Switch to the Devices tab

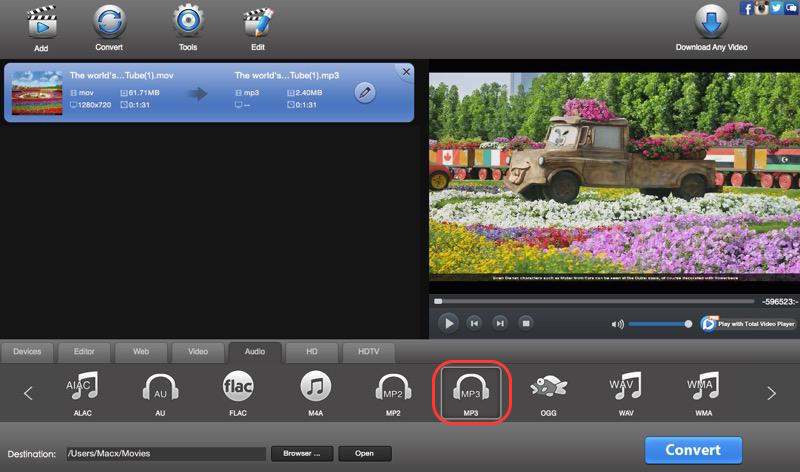click(x=27, y=352)
